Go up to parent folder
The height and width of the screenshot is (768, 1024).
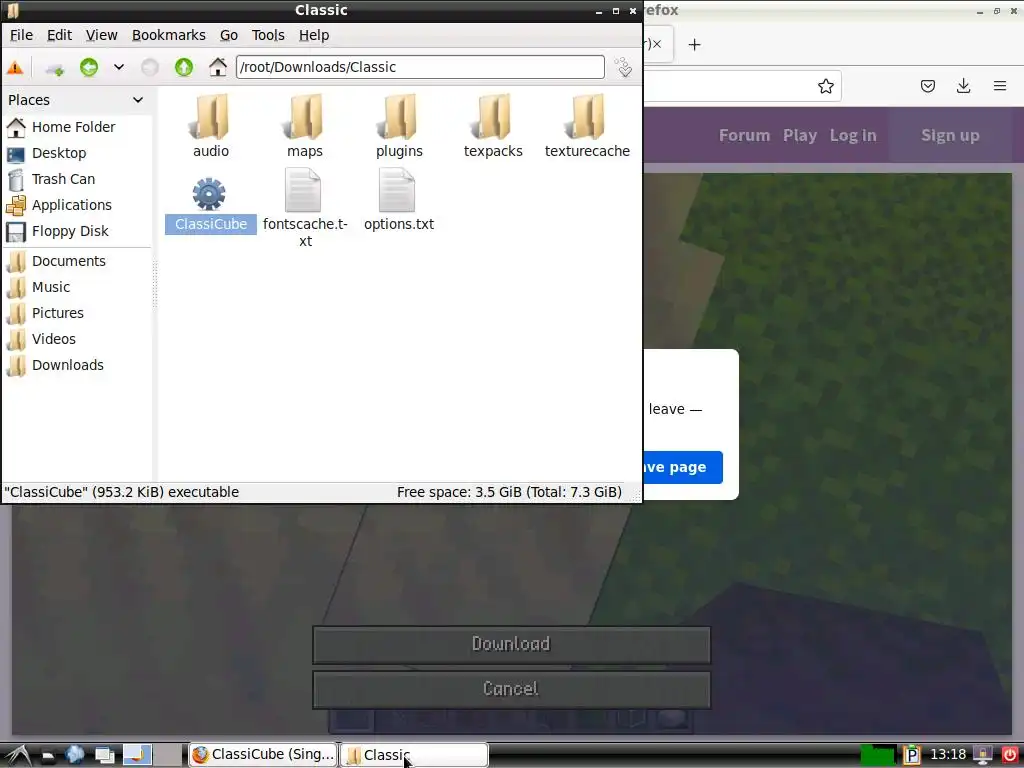tap(184, 67)
